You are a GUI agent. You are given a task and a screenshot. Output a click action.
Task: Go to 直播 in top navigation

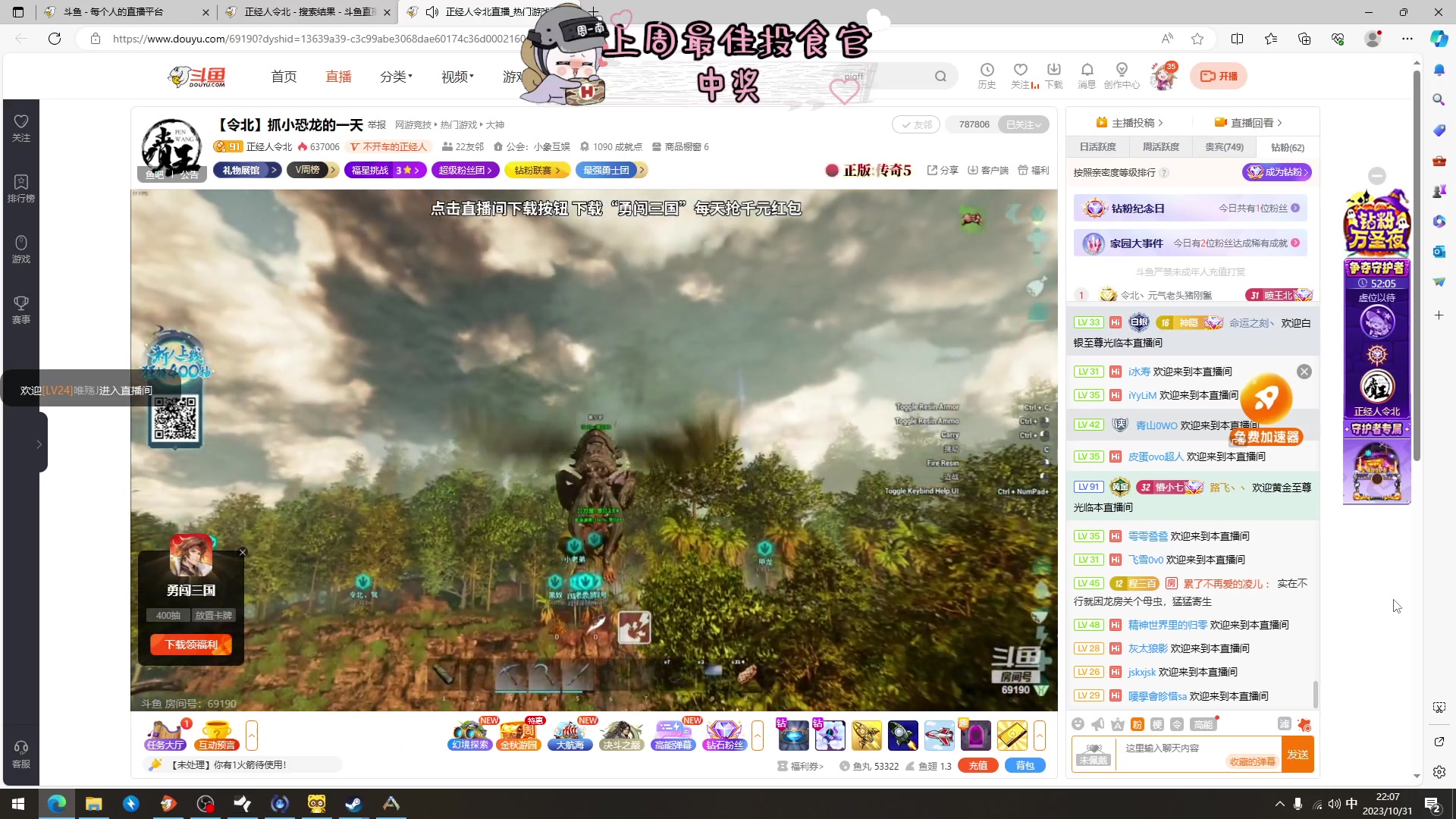[x=338, y=77]
